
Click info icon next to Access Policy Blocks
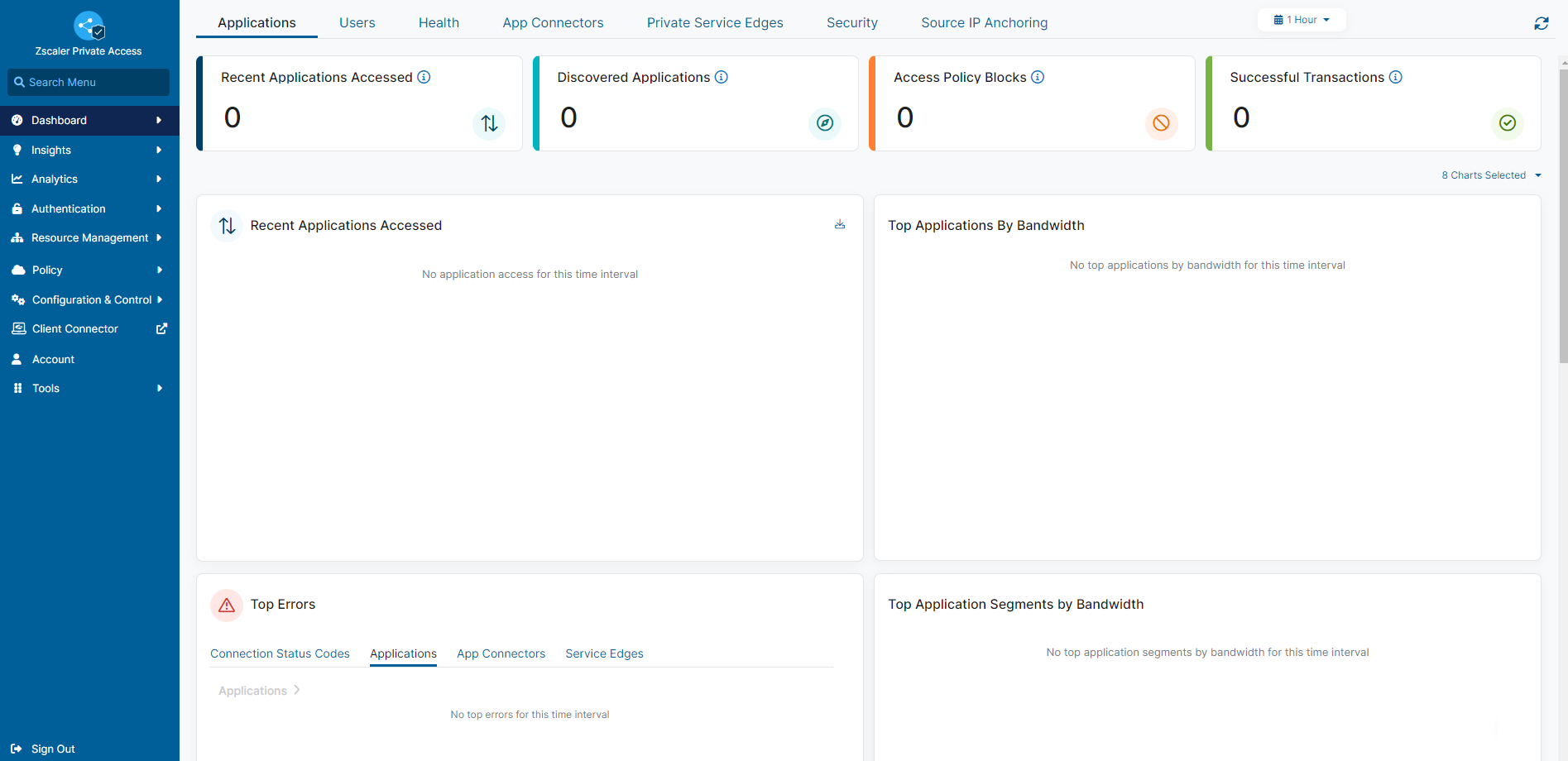pos(1037,77)
